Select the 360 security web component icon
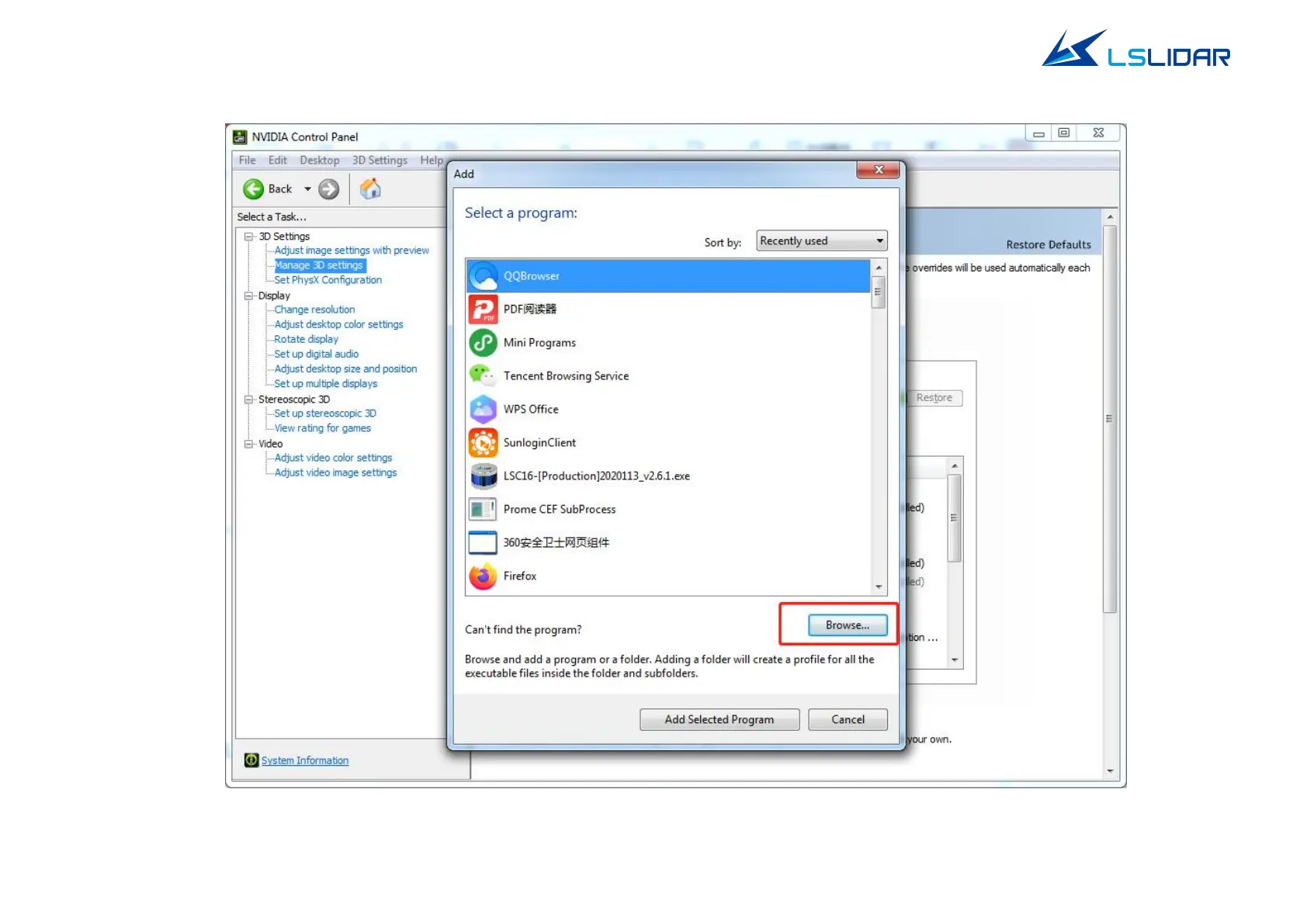This screenshot has height=924, width=1307. (x=483, y=543)
